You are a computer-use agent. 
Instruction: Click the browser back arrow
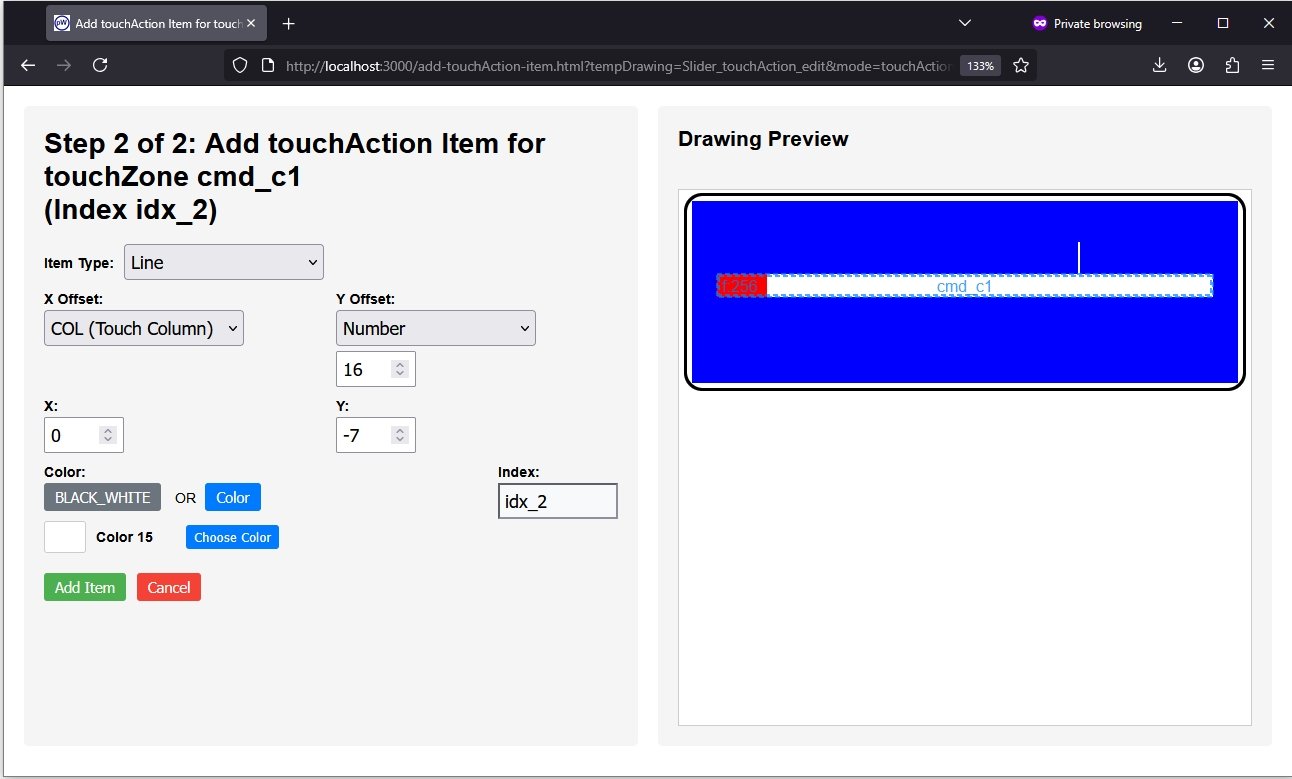28,65
